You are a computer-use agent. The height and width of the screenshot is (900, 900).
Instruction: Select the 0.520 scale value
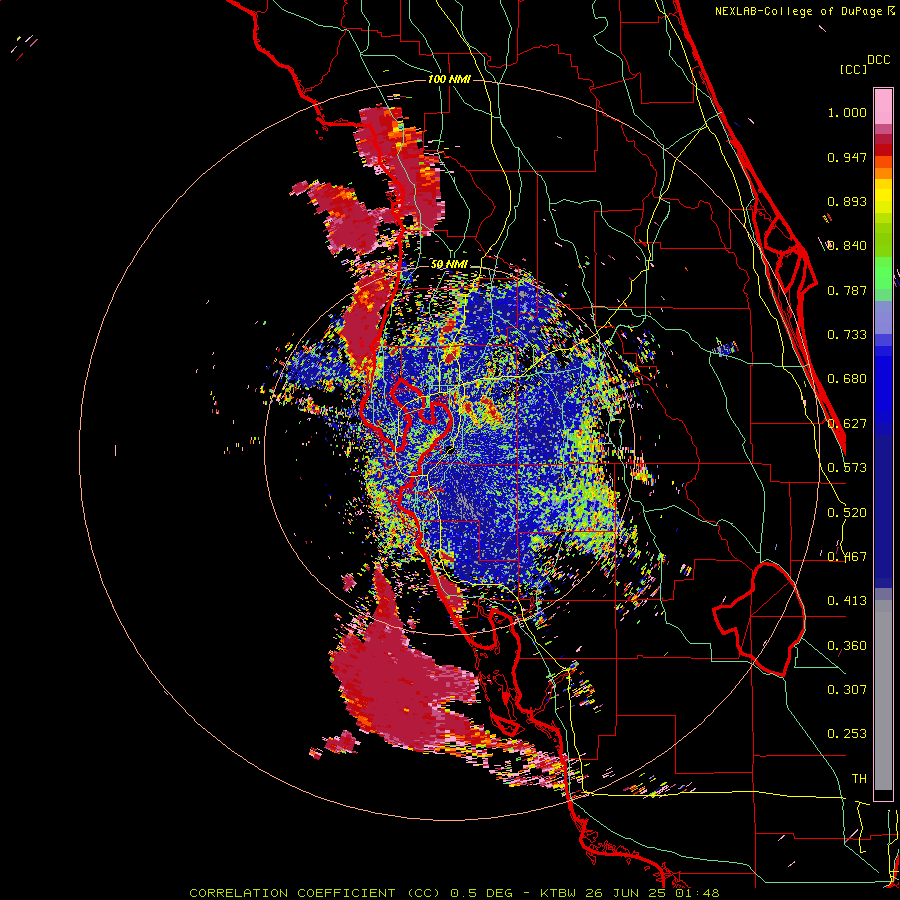(x=847, y=513)
